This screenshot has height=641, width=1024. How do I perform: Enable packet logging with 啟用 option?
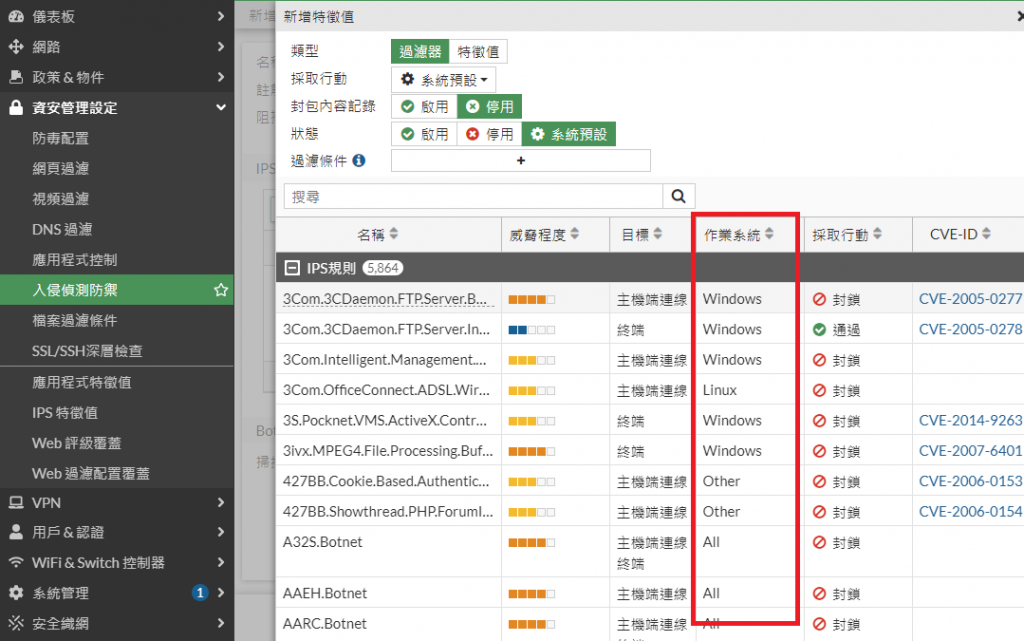pyautogui.click(x=424, y=106)
